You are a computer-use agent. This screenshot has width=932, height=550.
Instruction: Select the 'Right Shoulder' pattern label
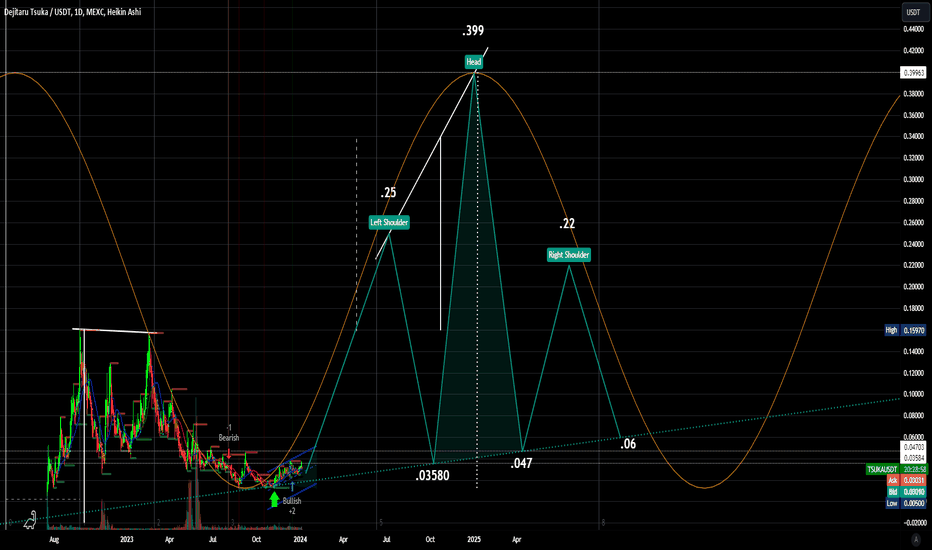[569, 254]
